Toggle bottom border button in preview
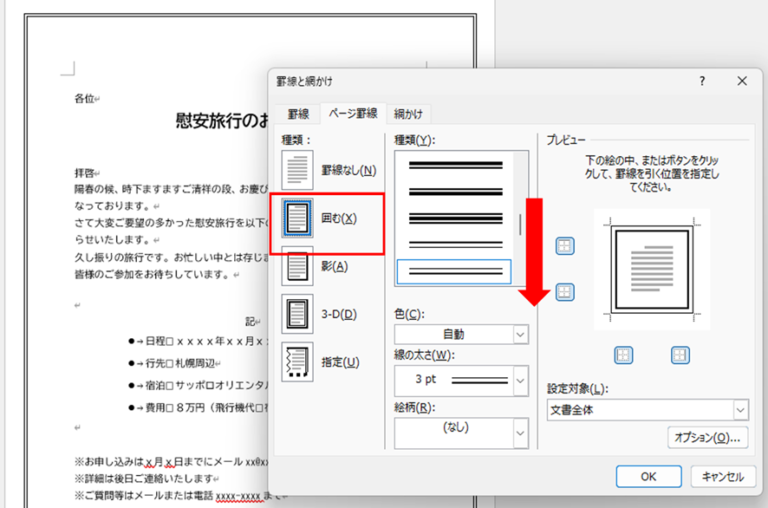The height and width of the screenshot is (508, 768). pyautogui.click(x=565, y=292)
